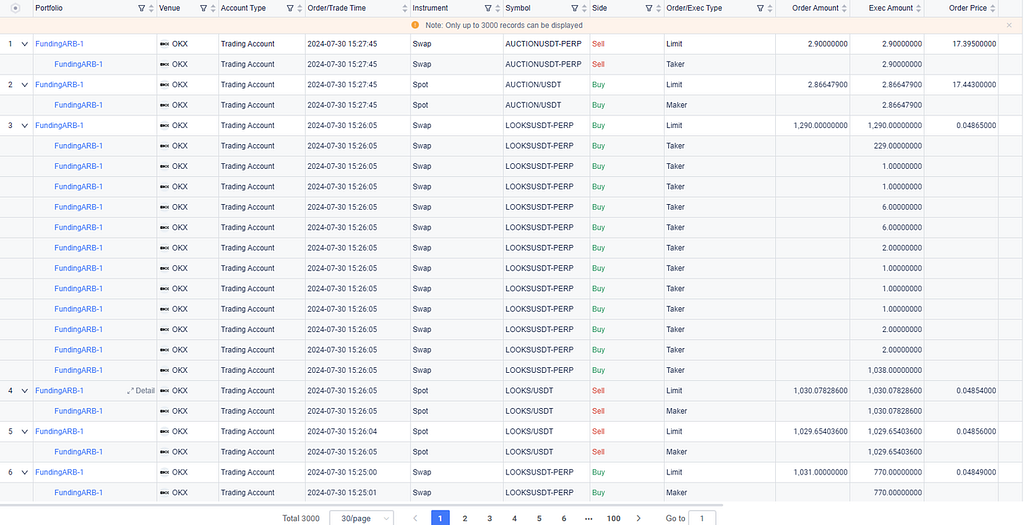Go to page 2 in pagination
The height and width of the screenshot is (525, 1024).
(x=465, y=518)
